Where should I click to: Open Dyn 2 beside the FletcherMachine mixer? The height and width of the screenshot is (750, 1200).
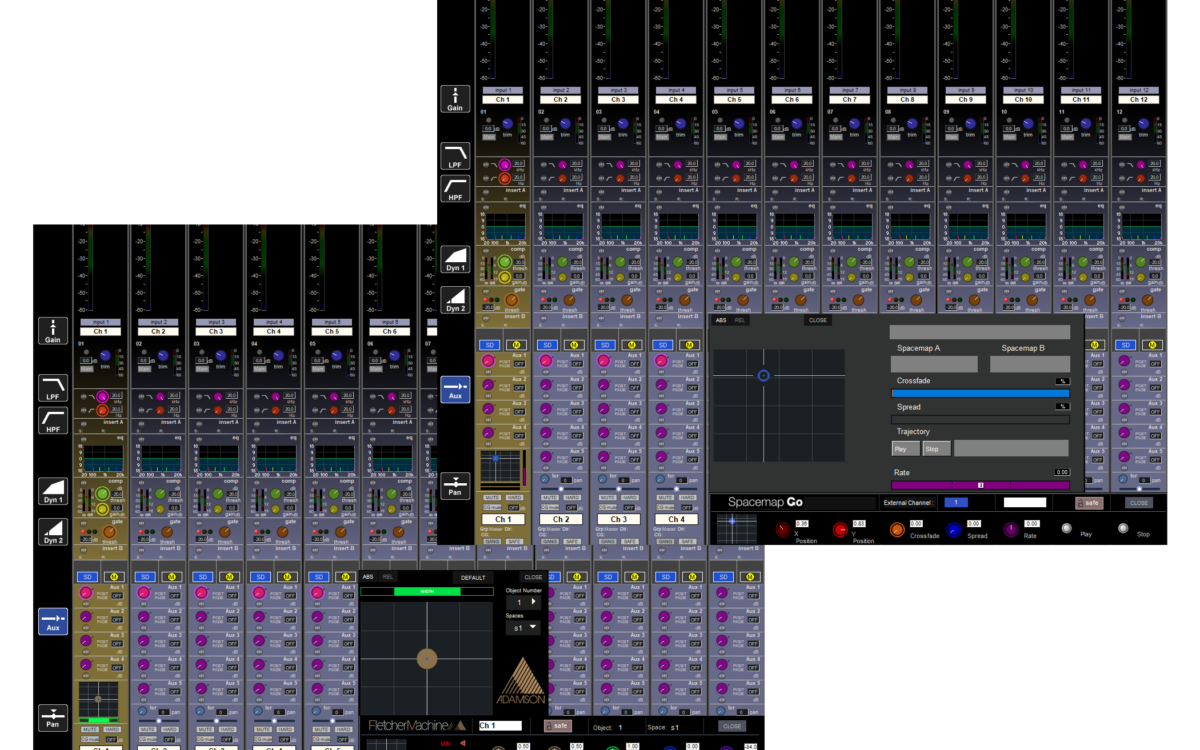pos(52,531)
